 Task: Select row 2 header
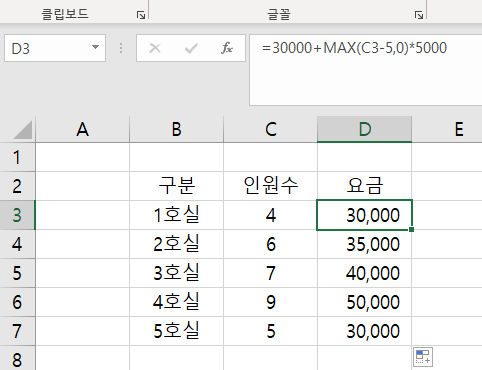(x=17, y=186)
